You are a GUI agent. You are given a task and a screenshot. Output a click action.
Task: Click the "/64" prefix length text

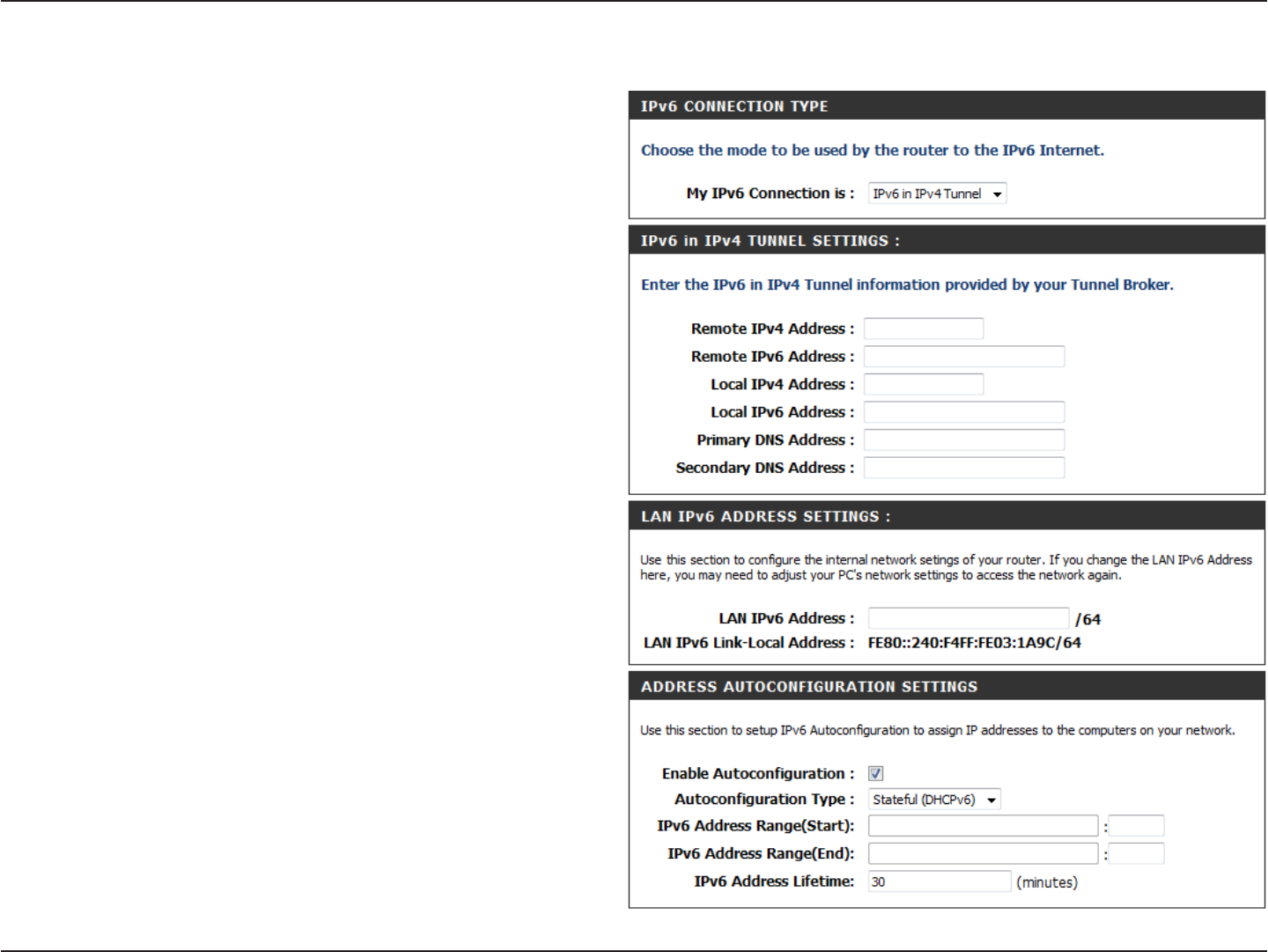[1088, 620]
